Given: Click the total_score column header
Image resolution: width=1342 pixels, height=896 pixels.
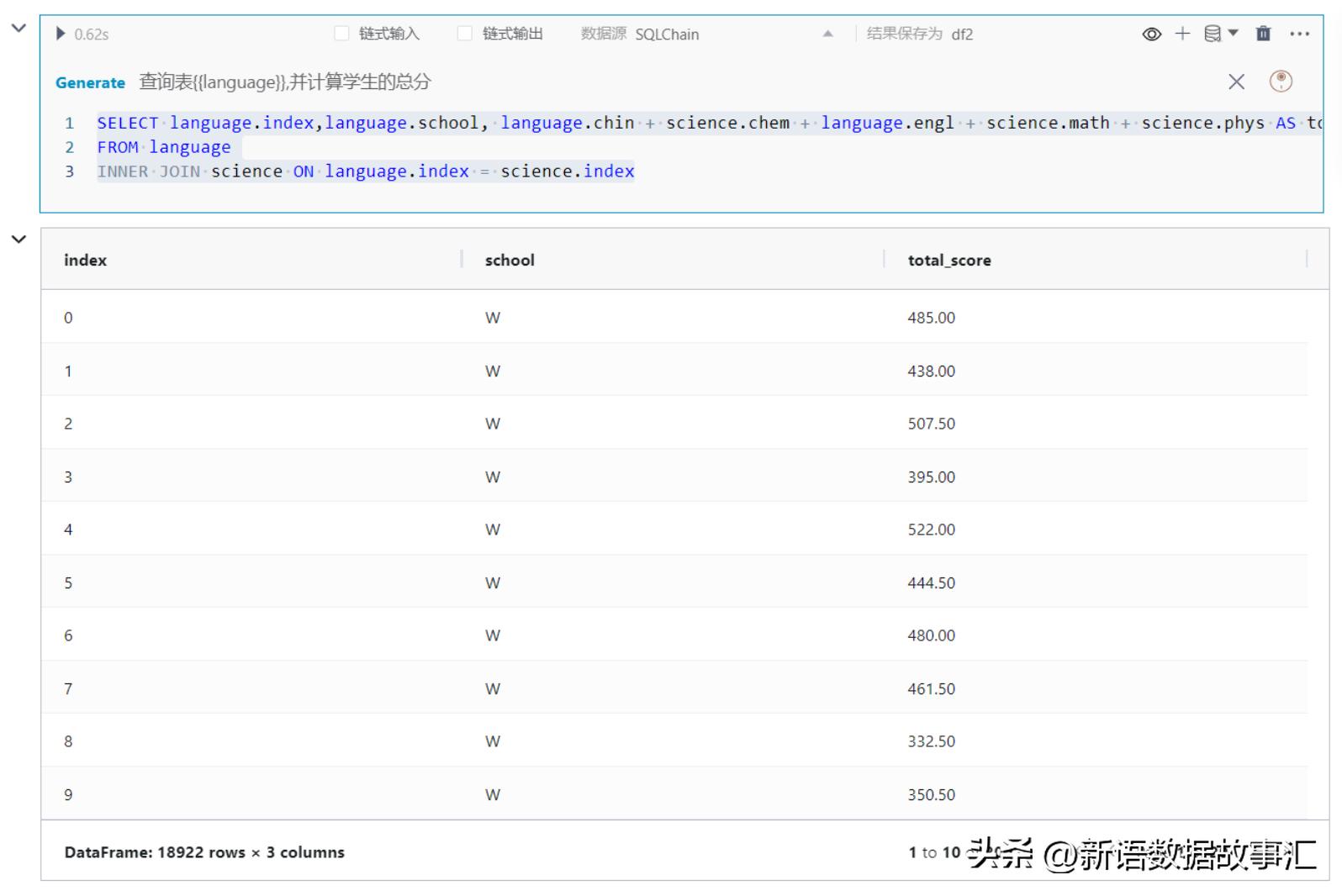Looking at the screenshot, I should pos(948,261).
